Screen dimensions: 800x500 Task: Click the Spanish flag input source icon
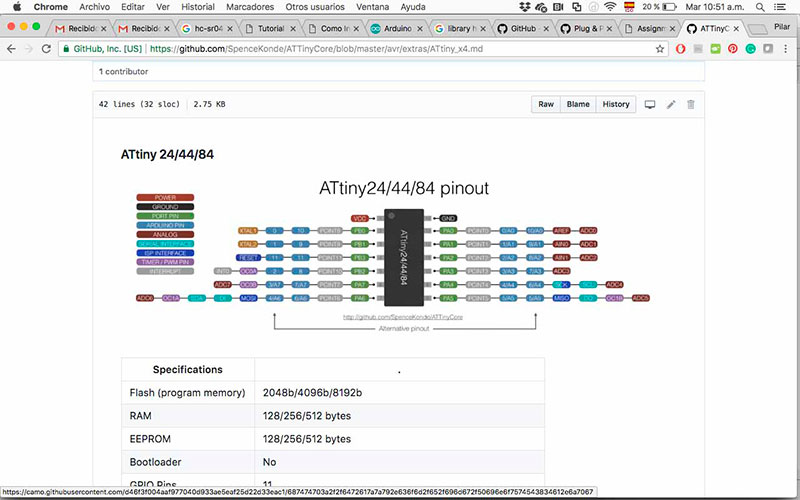(629, 7)
